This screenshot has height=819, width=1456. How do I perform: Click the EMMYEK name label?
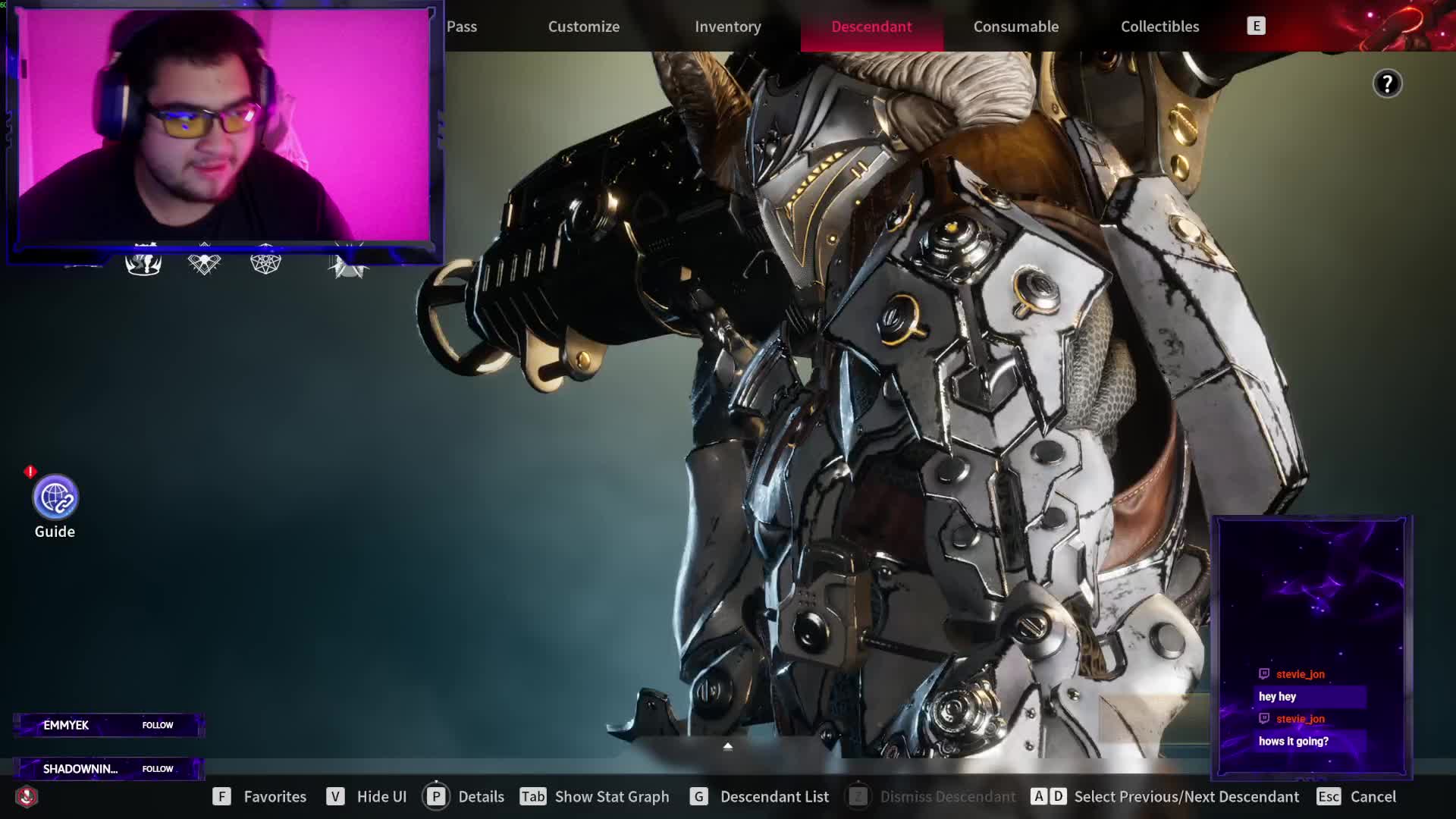coord(66,725)
